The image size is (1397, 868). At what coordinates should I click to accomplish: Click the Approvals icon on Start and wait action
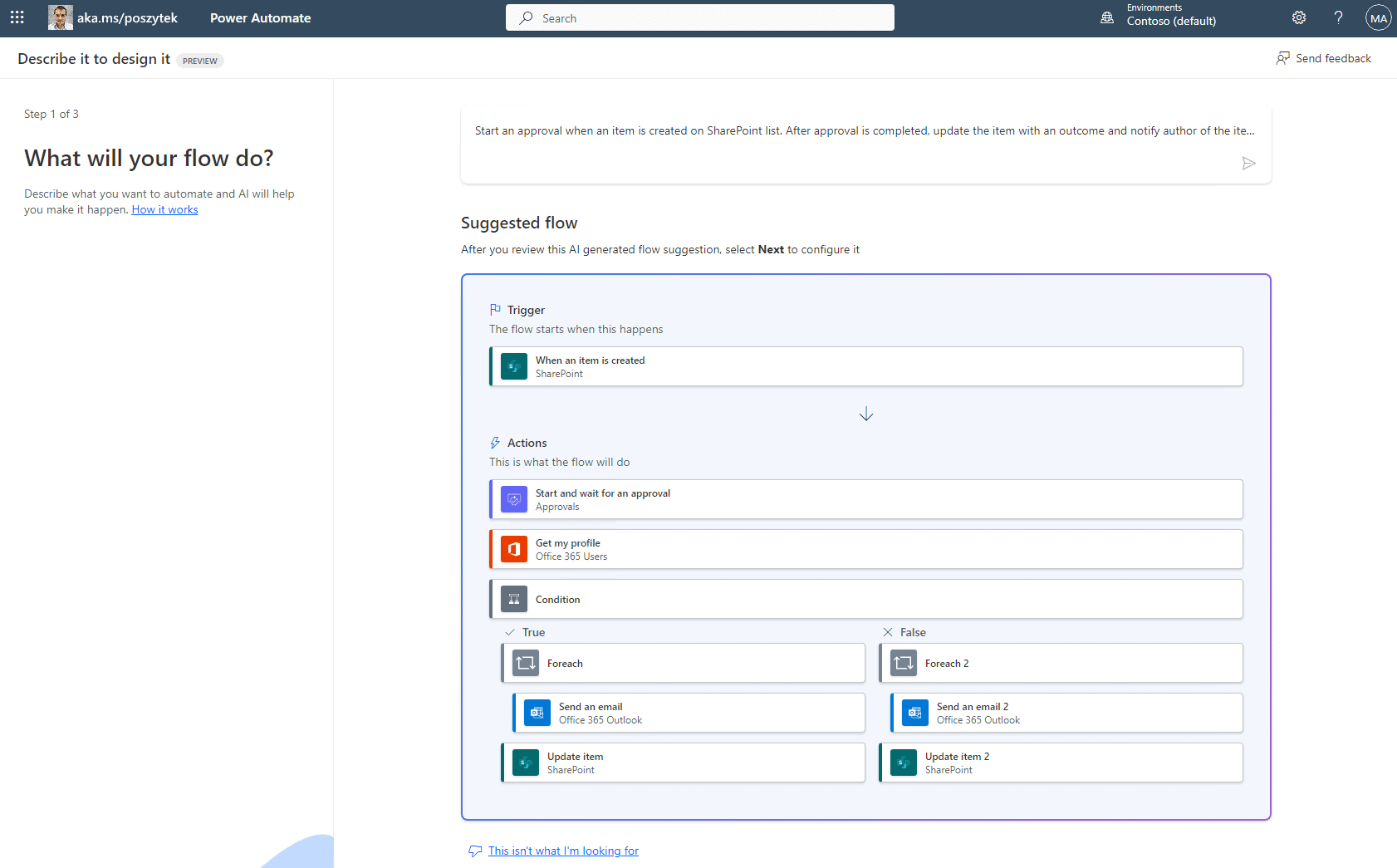513,498
